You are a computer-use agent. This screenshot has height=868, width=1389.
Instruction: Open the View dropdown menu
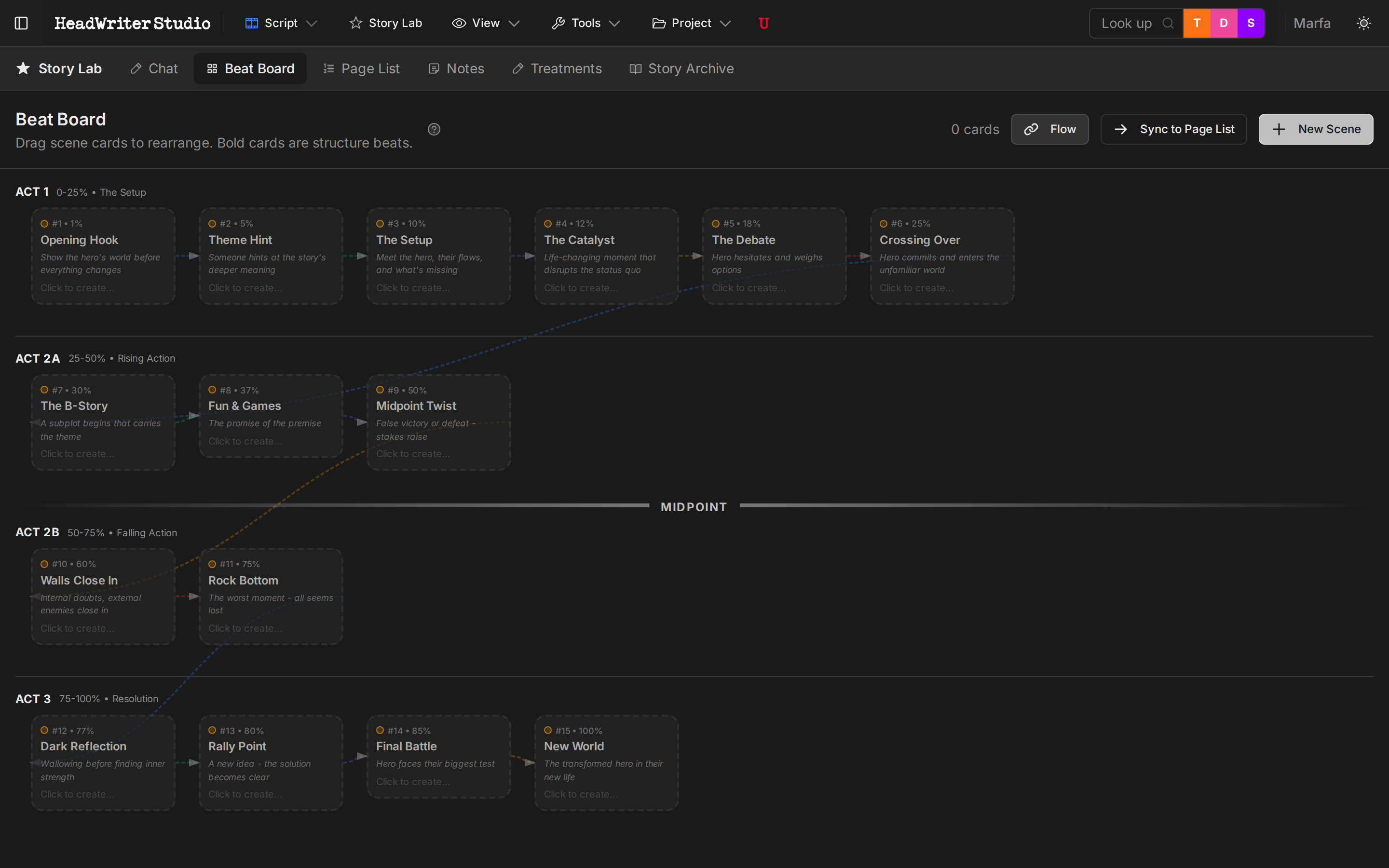pyautogui.click(x=486, y=23)
